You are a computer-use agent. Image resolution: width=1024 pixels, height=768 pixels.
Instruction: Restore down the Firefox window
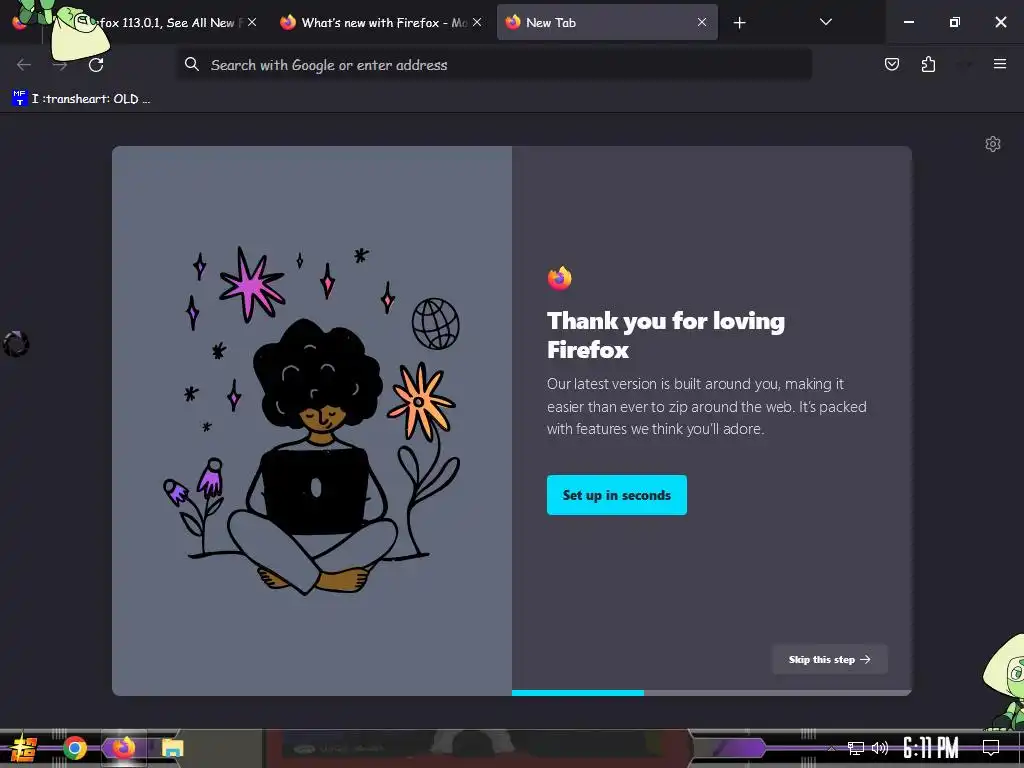954,22
